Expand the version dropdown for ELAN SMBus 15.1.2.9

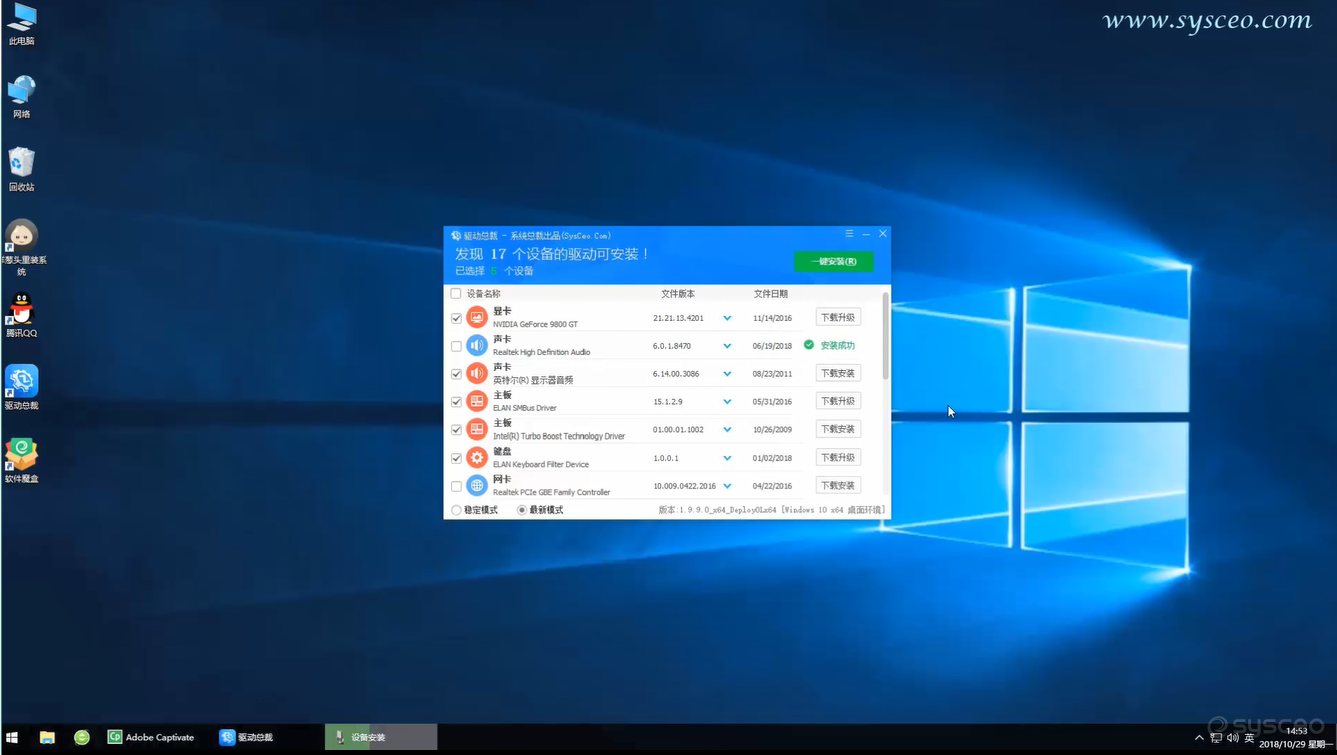pyautogui.click(x=727, y=402)
